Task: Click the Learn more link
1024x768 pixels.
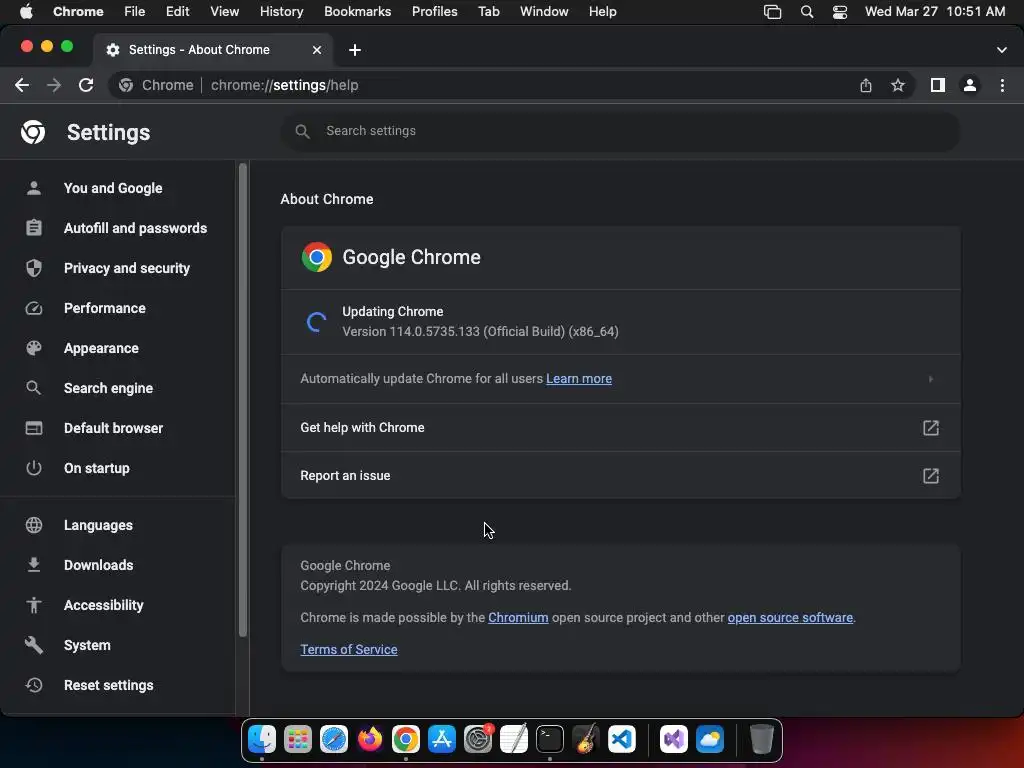Action: pyautogui.click(x=579, y=379)
